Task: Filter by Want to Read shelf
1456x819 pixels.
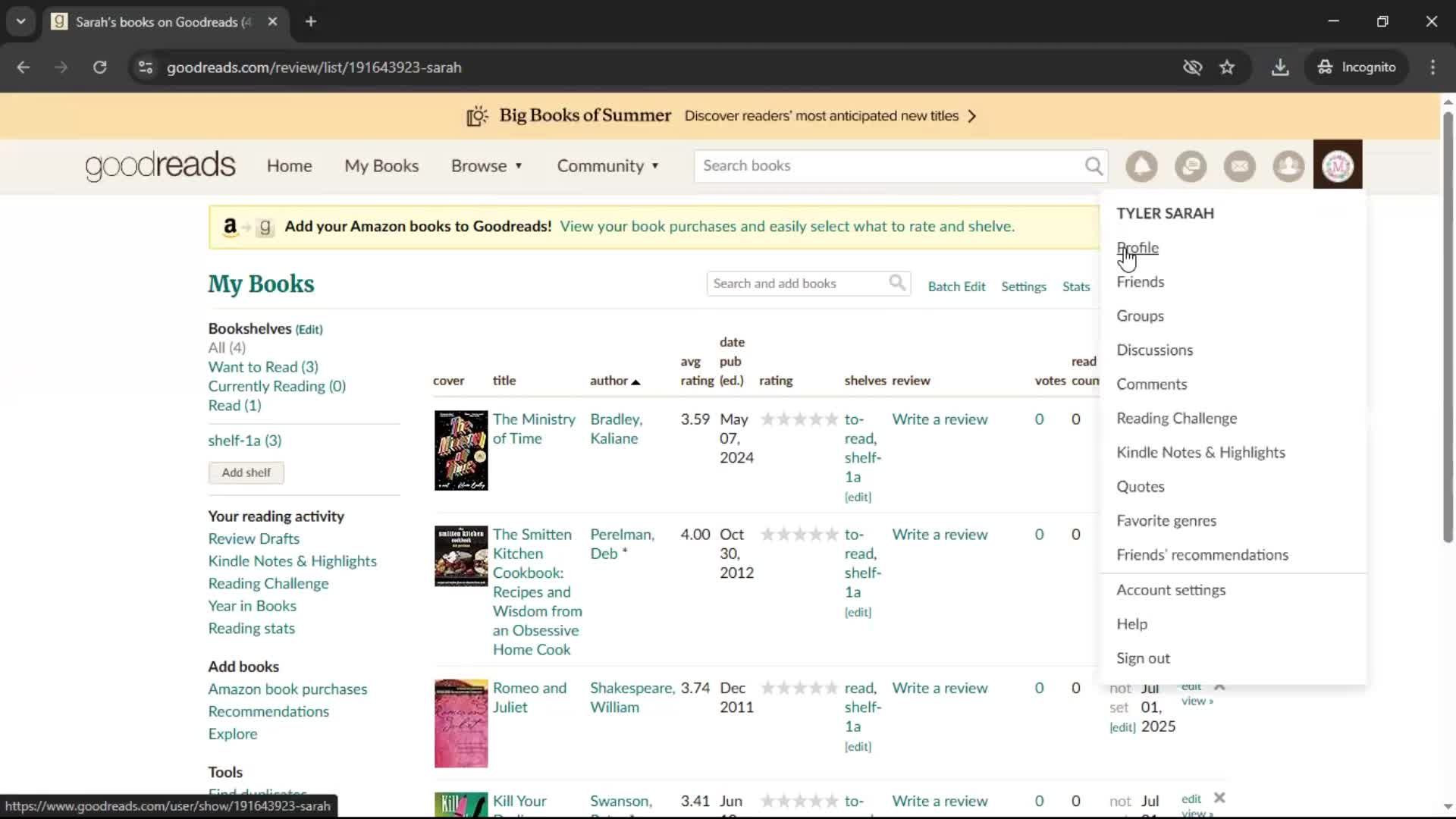Action: tap(263, 367)
